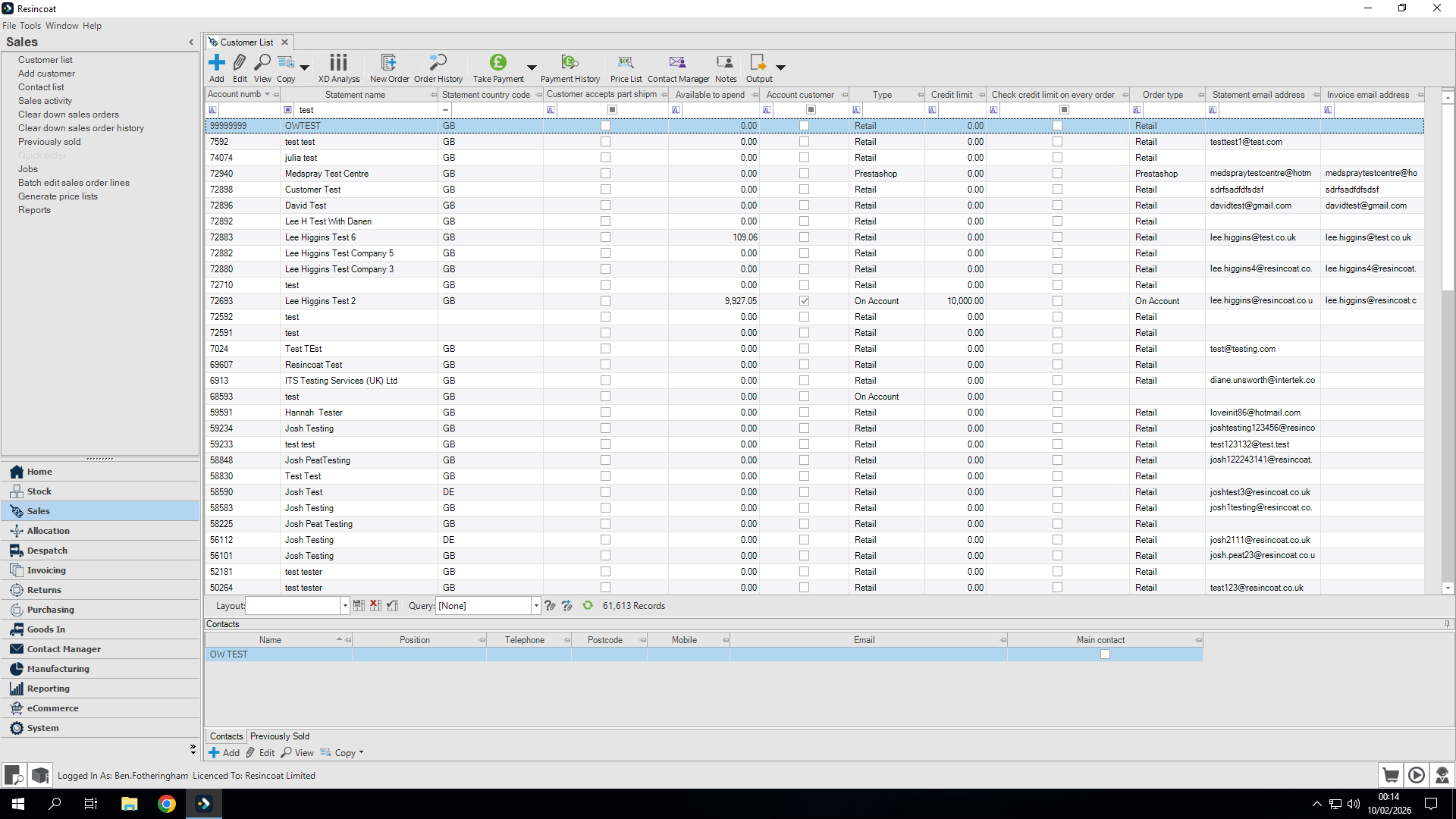1456x819 pixels.
Task: Expand the Output dropdown arrow
Action: (x=780, y=67)
